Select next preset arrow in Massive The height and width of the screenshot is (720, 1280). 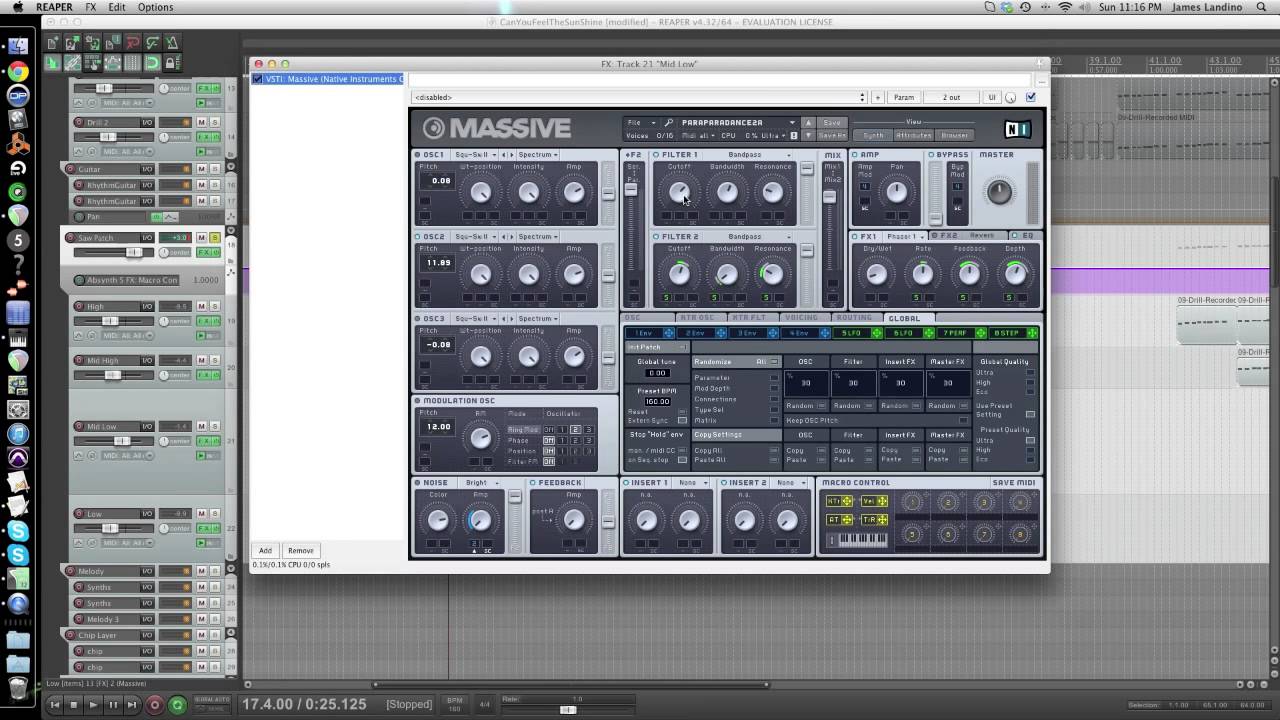808,135
